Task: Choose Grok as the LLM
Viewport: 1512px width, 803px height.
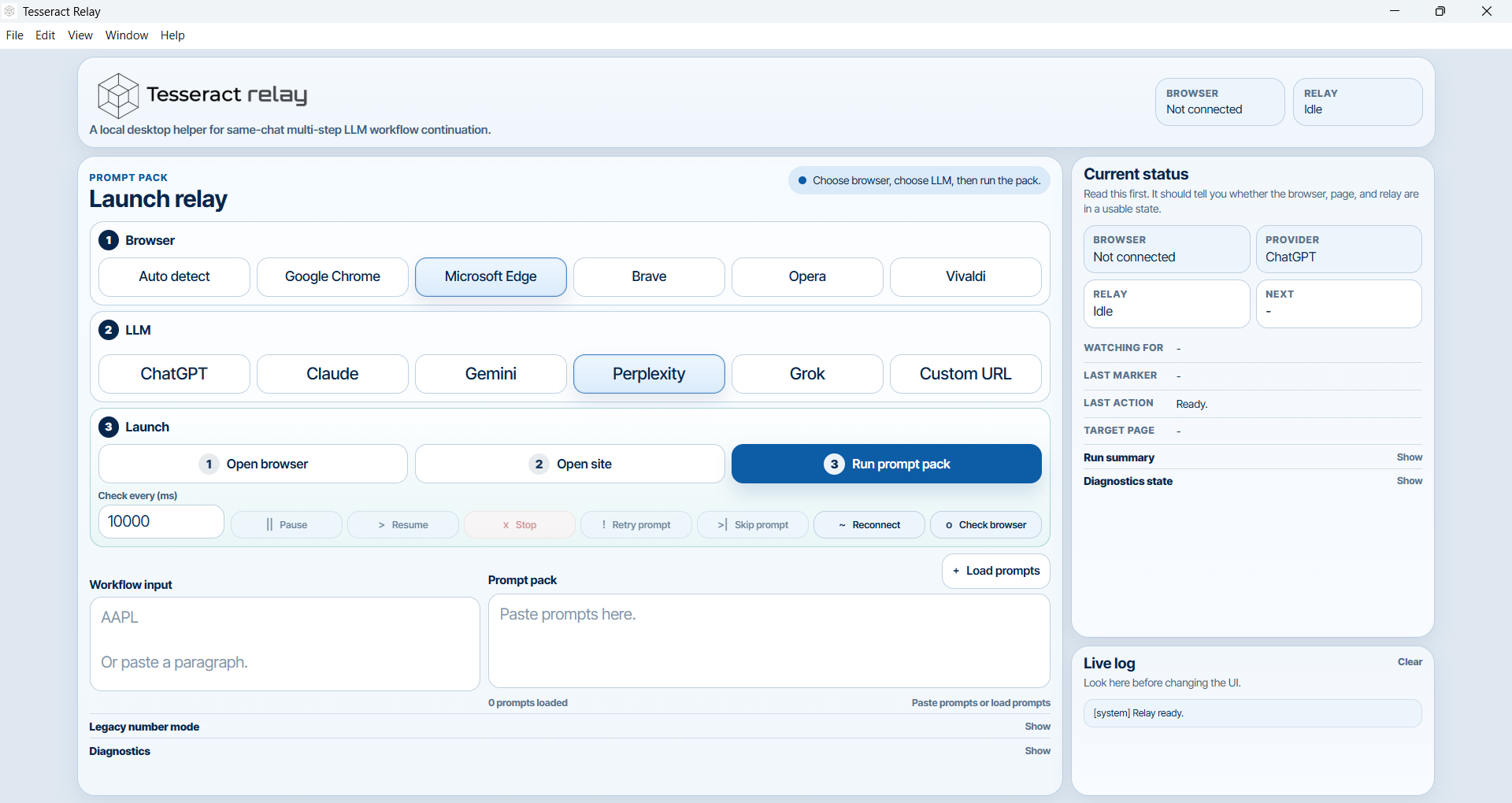Action: 807,374
